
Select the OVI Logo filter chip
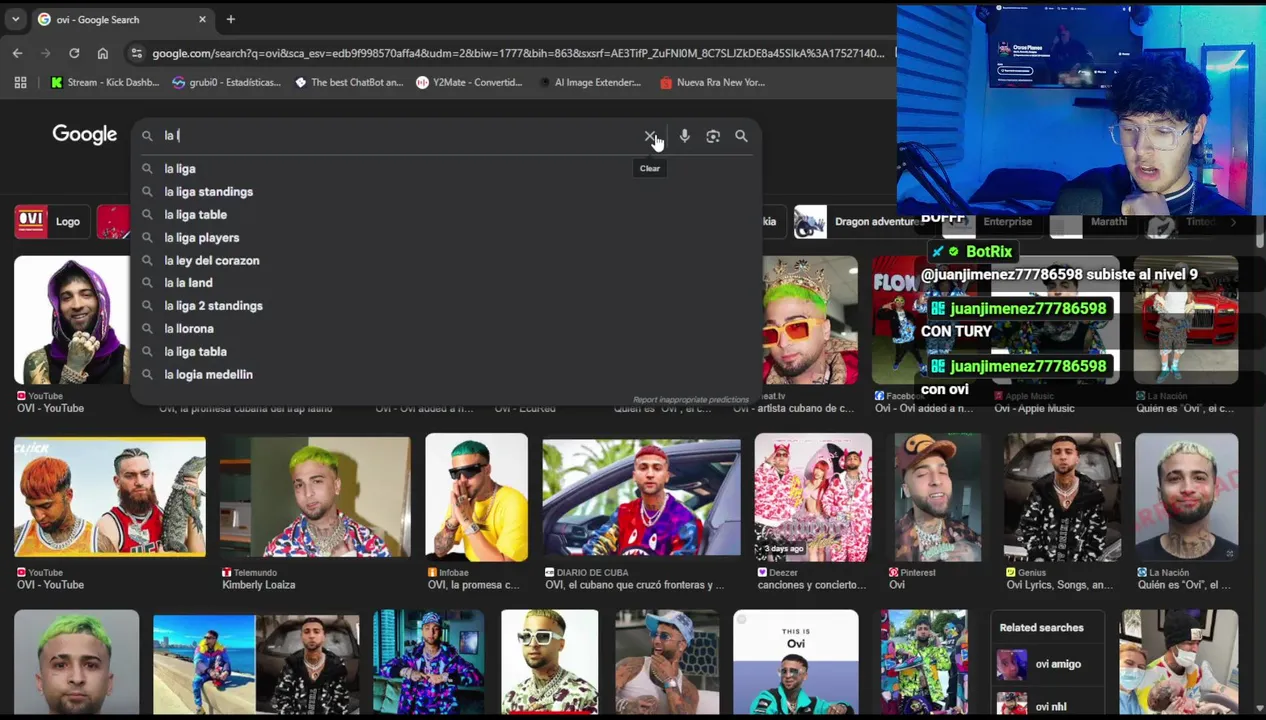51,222
